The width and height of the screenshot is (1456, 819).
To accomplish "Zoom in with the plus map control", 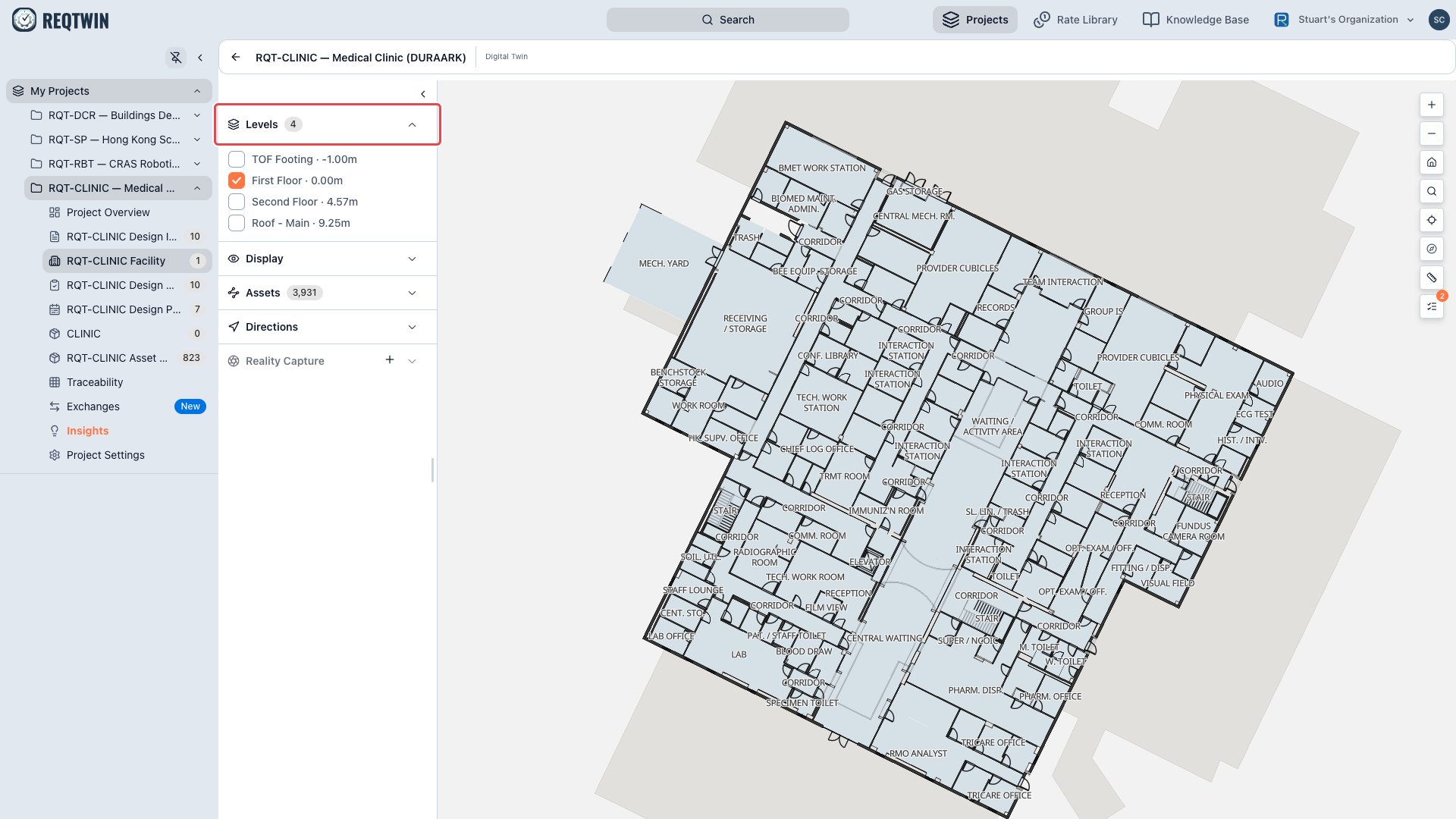I will pos(1432,105).
